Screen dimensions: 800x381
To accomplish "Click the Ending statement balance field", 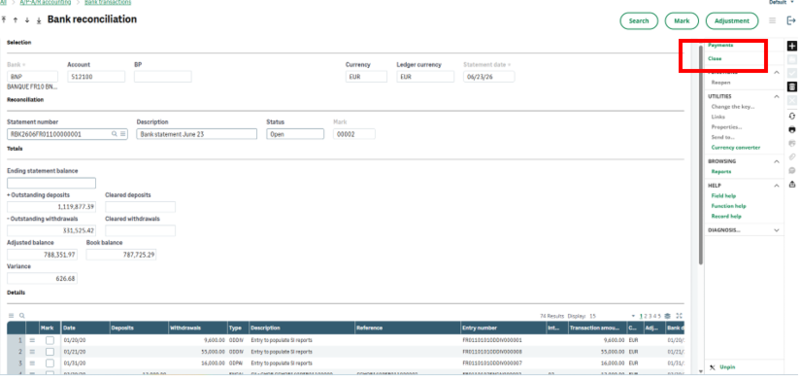I will [52, 183].
